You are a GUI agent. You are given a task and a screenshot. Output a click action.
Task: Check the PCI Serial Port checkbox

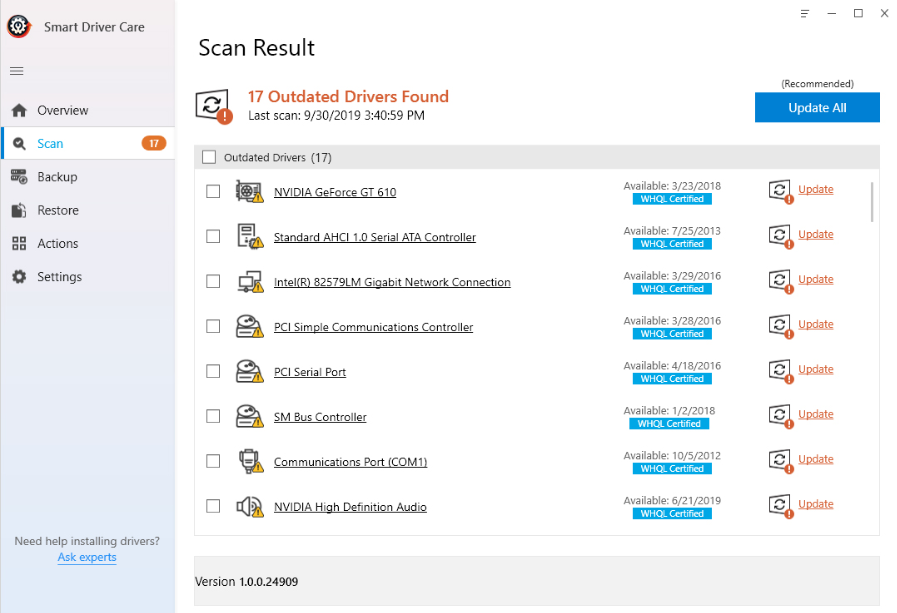[x=213, y=372]
